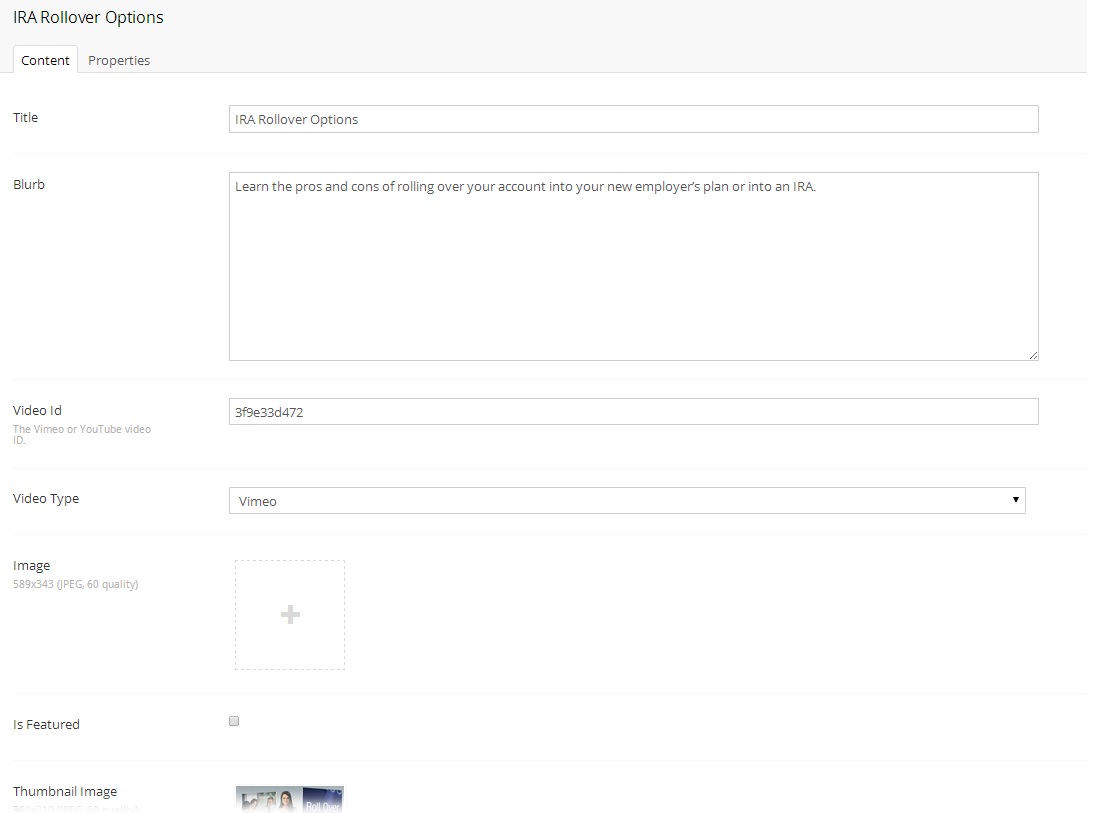Click the "Image" field label
The width and height of the screenshot is (1100, 813).
point(31,565)
